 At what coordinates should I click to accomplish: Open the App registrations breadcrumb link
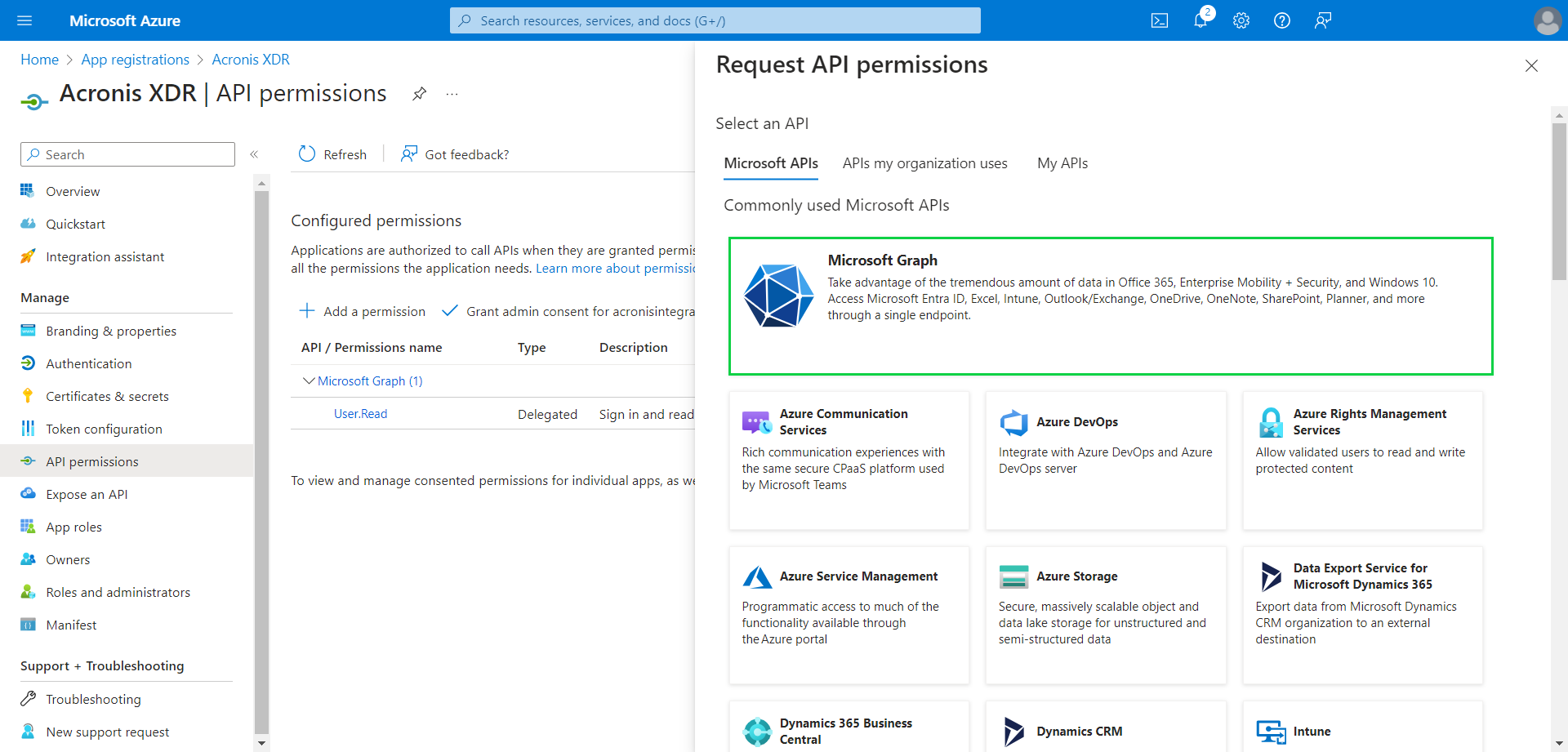(135, 59)
